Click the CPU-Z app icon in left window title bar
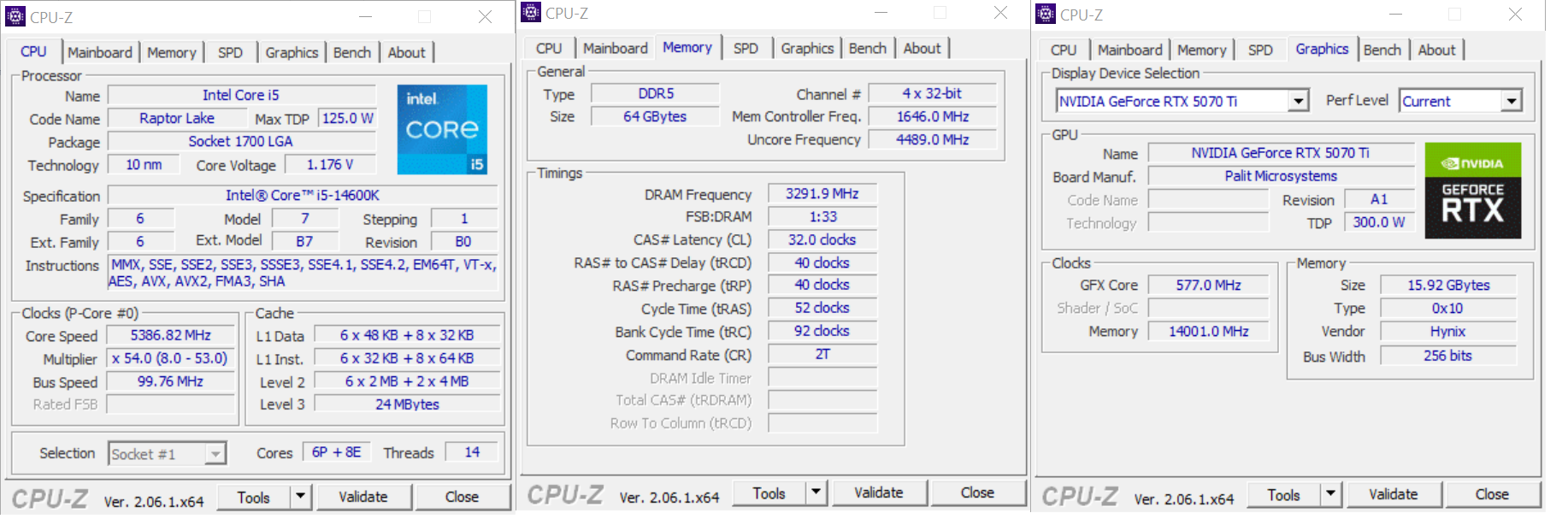The width and height of the screenshot is (1568, 519). click(15, 16)
